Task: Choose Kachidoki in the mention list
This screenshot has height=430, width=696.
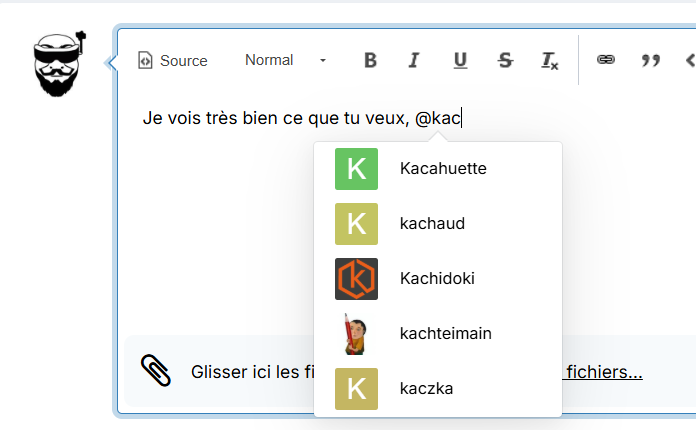Action: (436, 279)
